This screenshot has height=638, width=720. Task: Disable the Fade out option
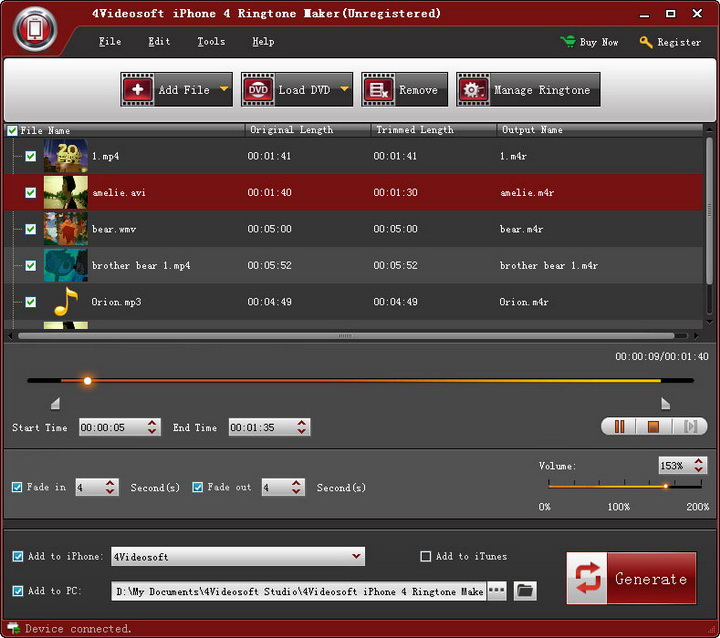tap(197, 487)
